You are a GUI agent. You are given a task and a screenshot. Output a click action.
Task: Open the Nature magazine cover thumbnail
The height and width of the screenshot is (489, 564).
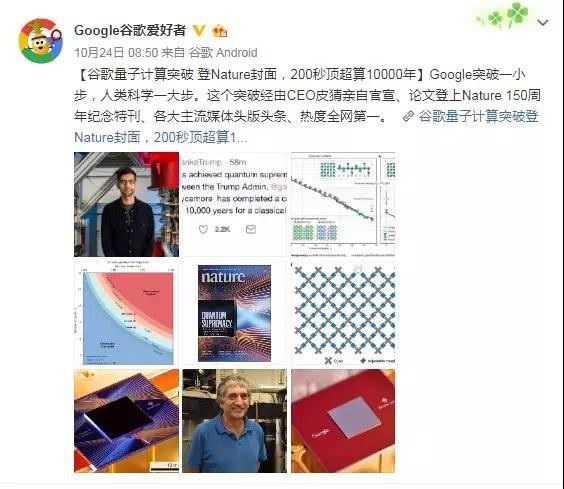[x=235, y=313]
